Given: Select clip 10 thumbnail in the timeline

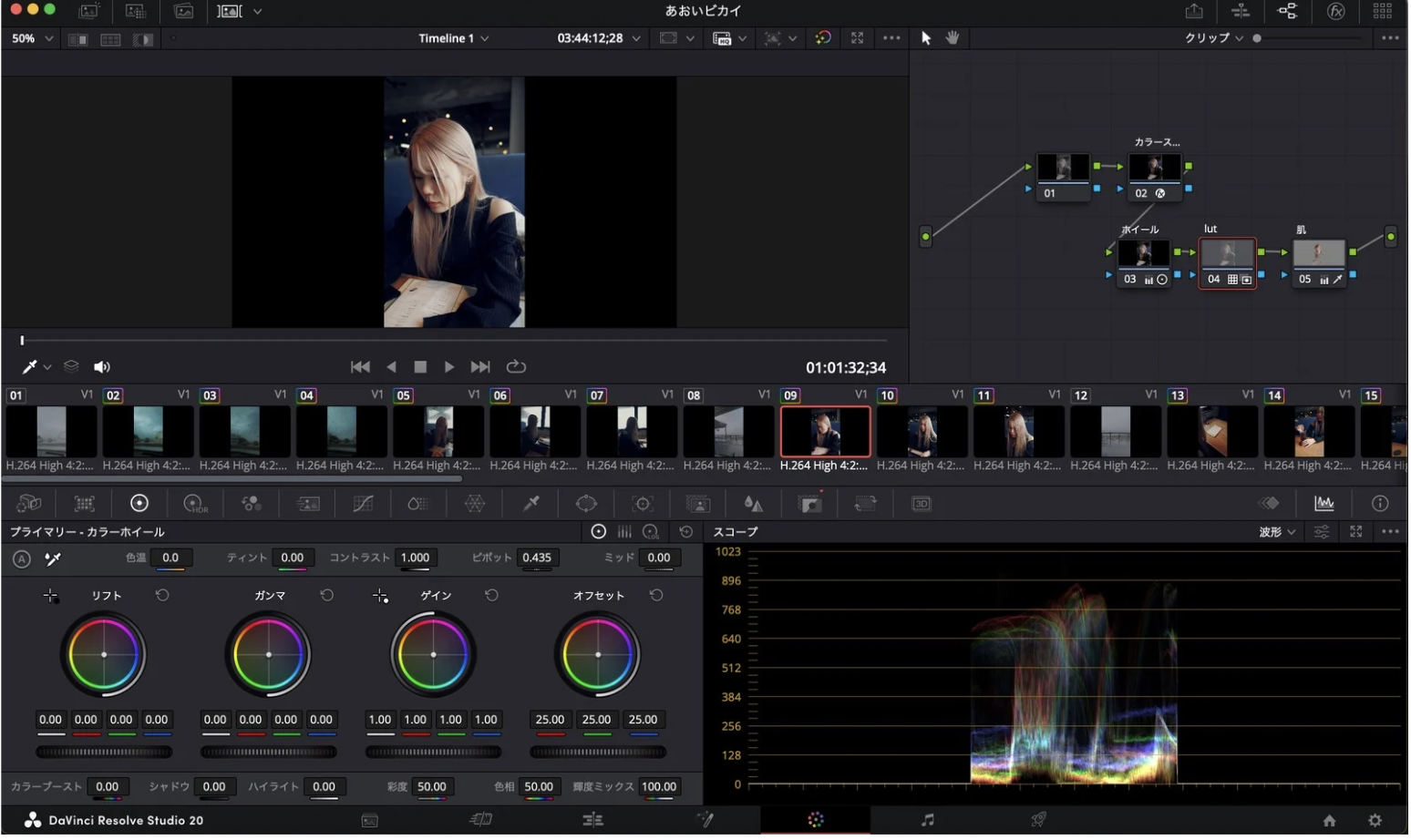Looking at the screenshot, I should pyautogui.click(x=922, y=433).
